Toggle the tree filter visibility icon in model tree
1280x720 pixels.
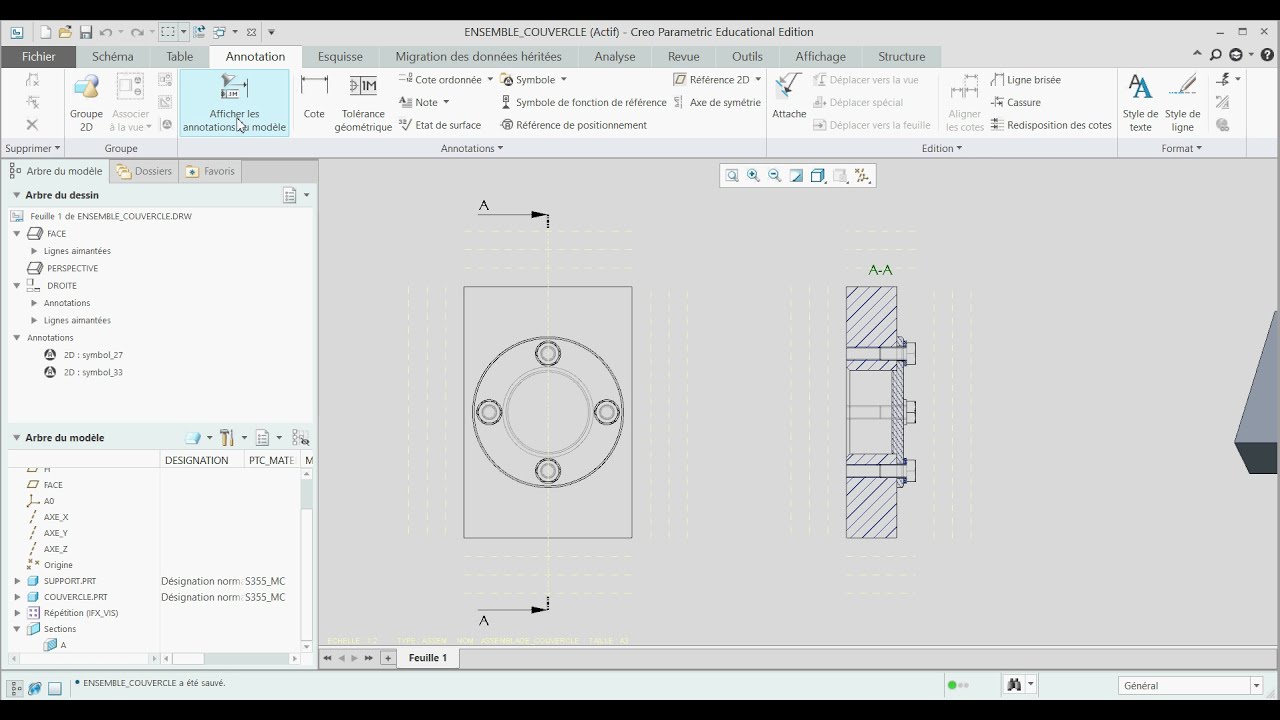(x=300, y=438)
